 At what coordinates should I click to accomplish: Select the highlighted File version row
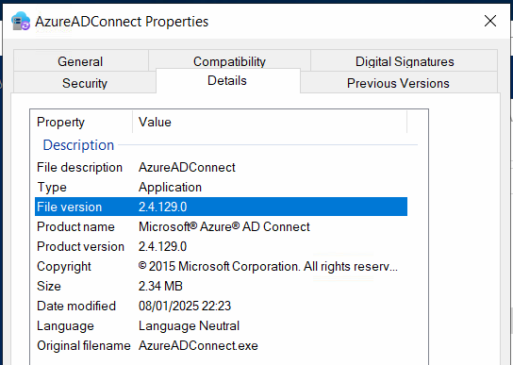(221, 207)
